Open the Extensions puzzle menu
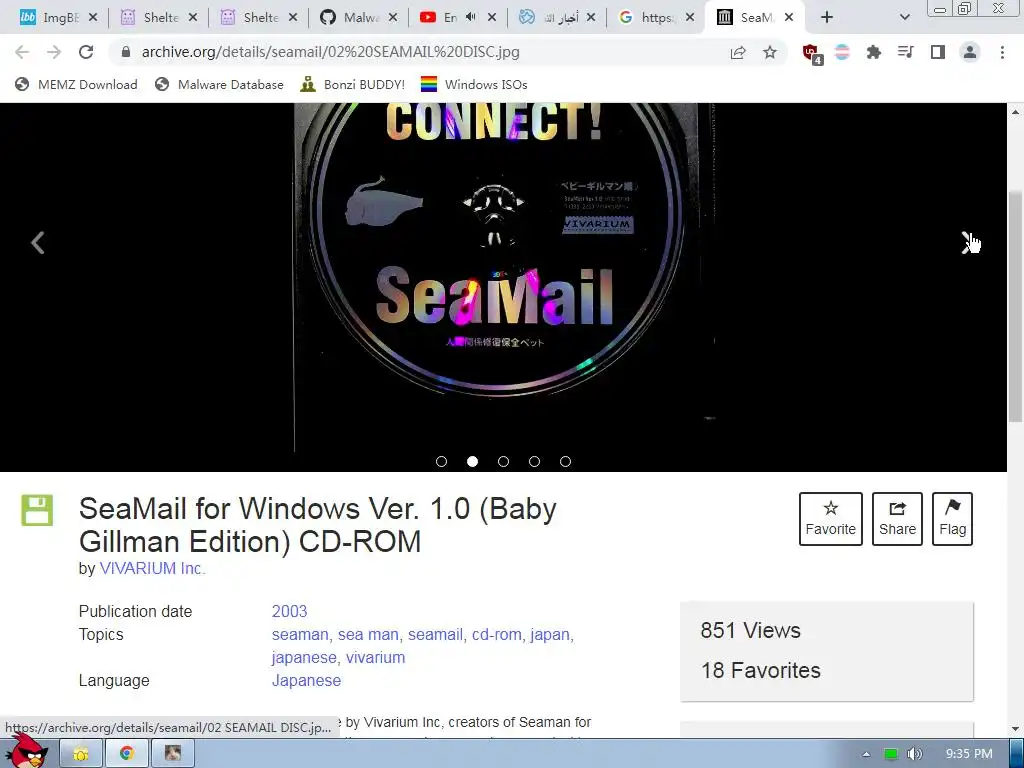This screenshot has height=768, width=1024. (874, 52)
